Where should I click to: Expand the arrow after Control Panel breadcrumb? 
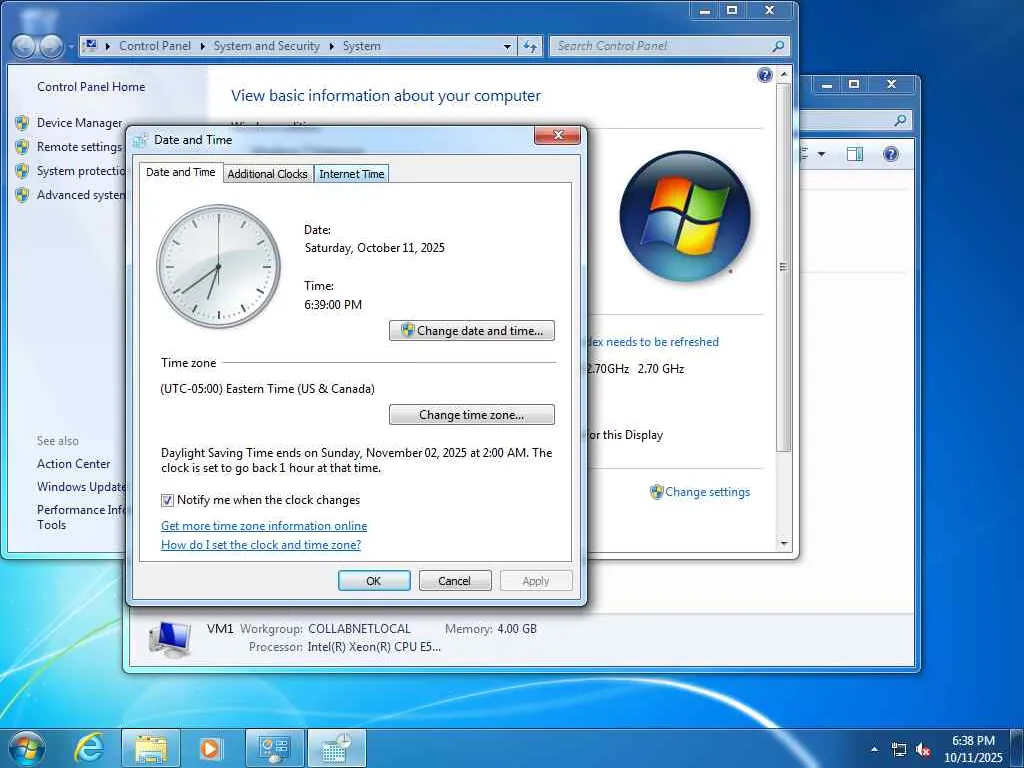click(202, 46)
